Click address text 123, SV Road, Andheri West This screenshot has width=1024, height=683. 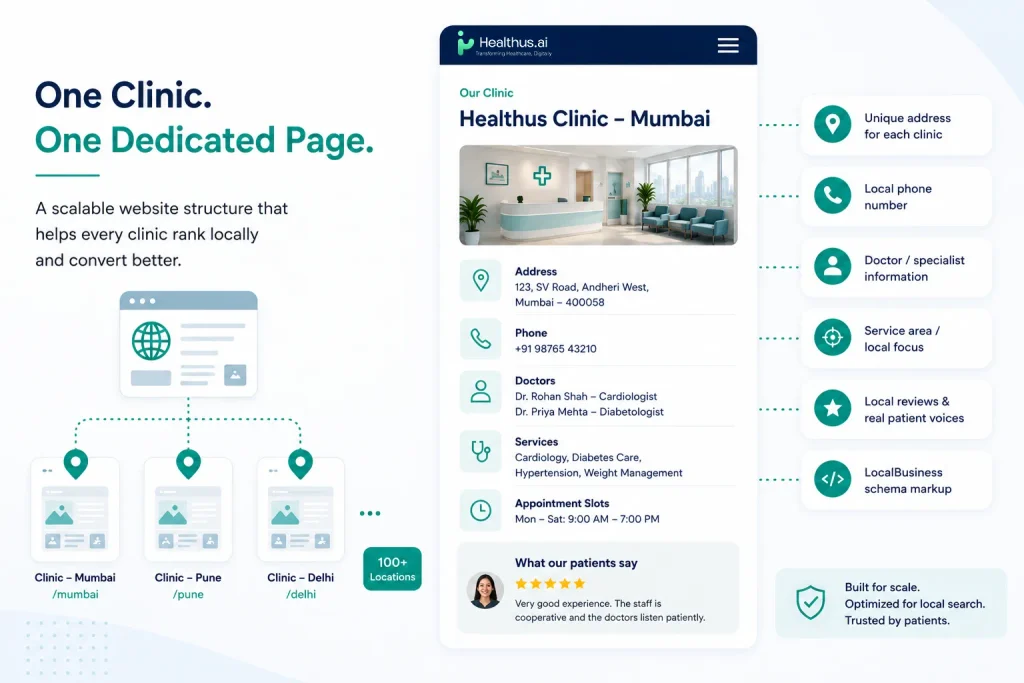click(x=582, y=287)
